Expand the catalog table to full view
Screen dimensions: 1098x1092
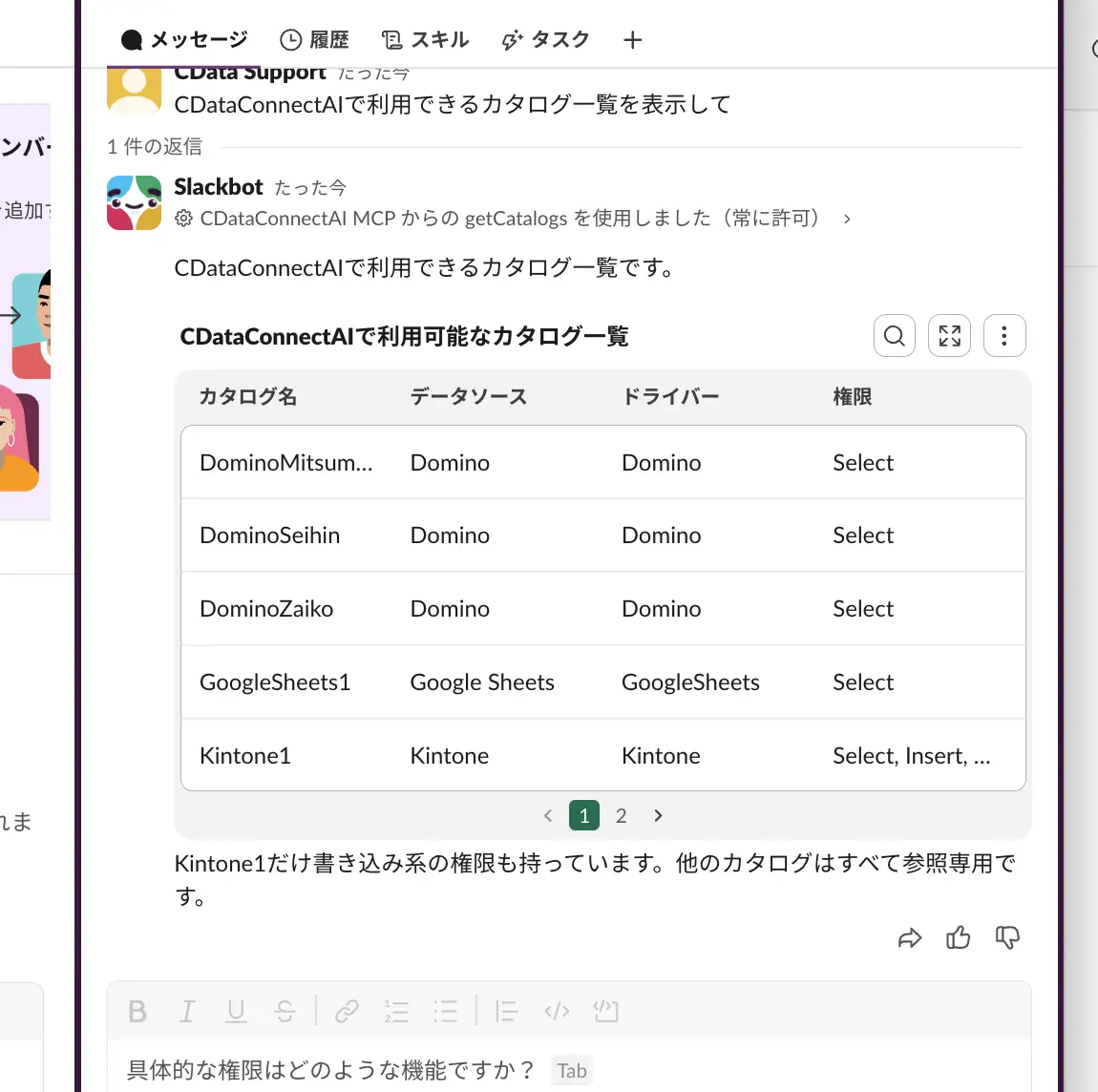tap(950, 336)
